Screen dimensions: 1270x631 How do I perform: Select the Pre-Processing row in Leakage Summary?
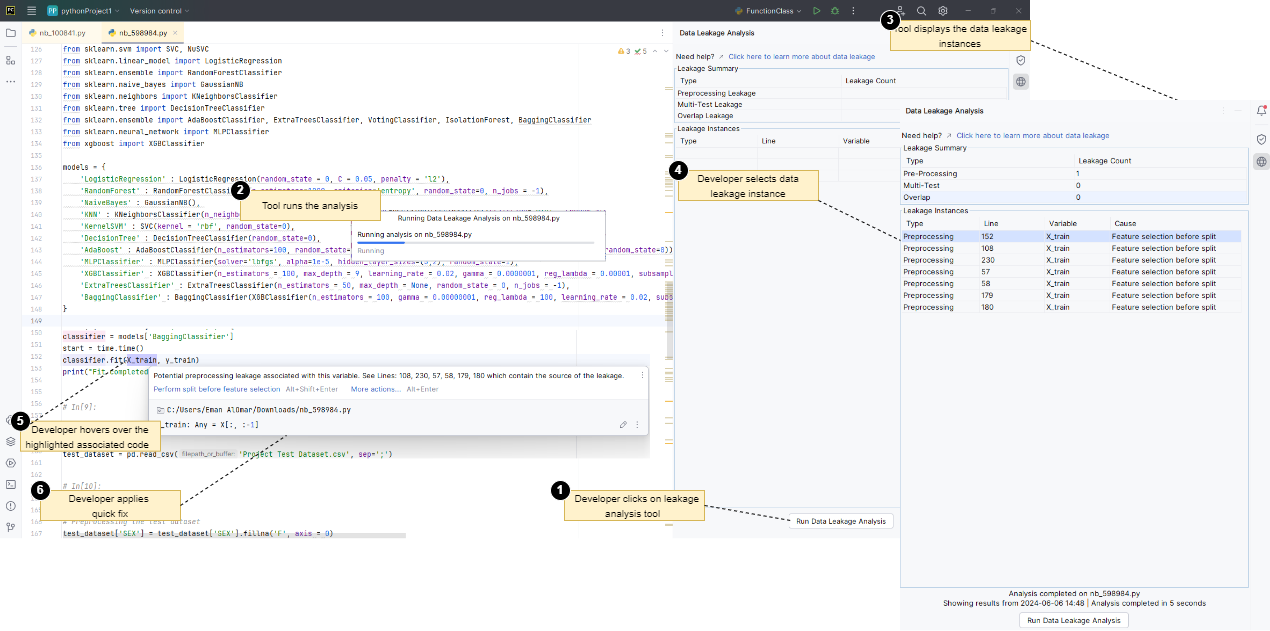[1074, 173]
